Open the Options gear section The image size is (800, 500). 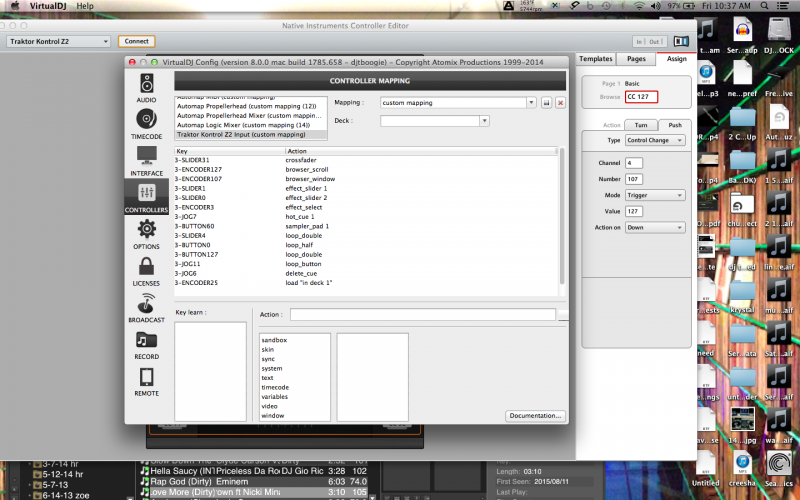[146, 234]
